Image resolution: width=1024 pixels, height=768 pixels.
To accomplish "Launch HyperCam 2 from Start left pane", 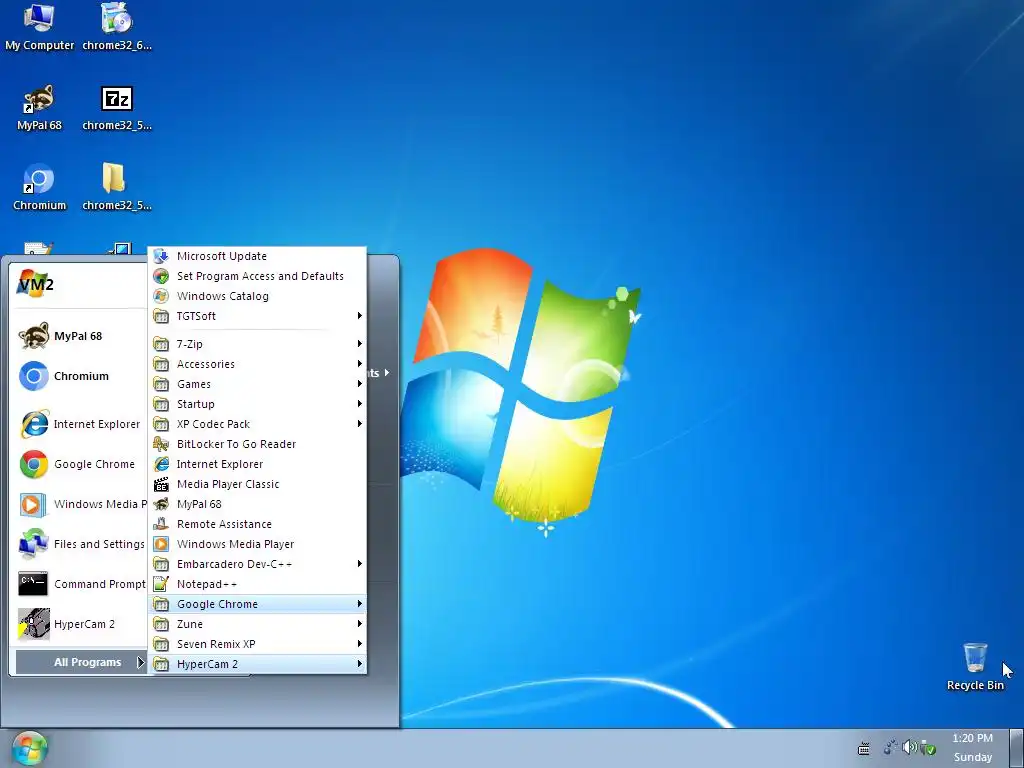I will click(80, 624).
